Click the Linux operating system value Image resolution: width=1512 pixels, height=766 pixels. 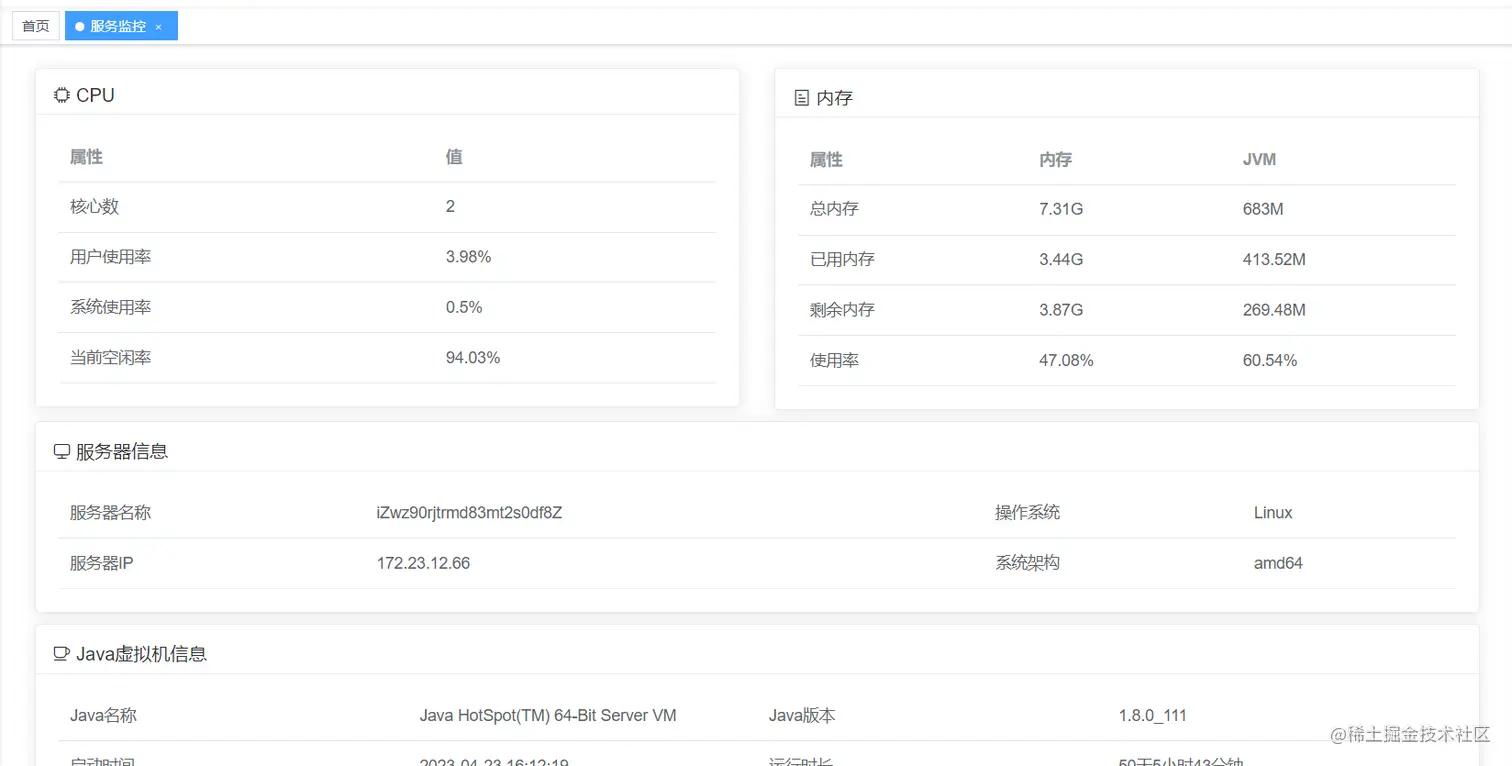pyautogui.click(x=1270, y=512)
